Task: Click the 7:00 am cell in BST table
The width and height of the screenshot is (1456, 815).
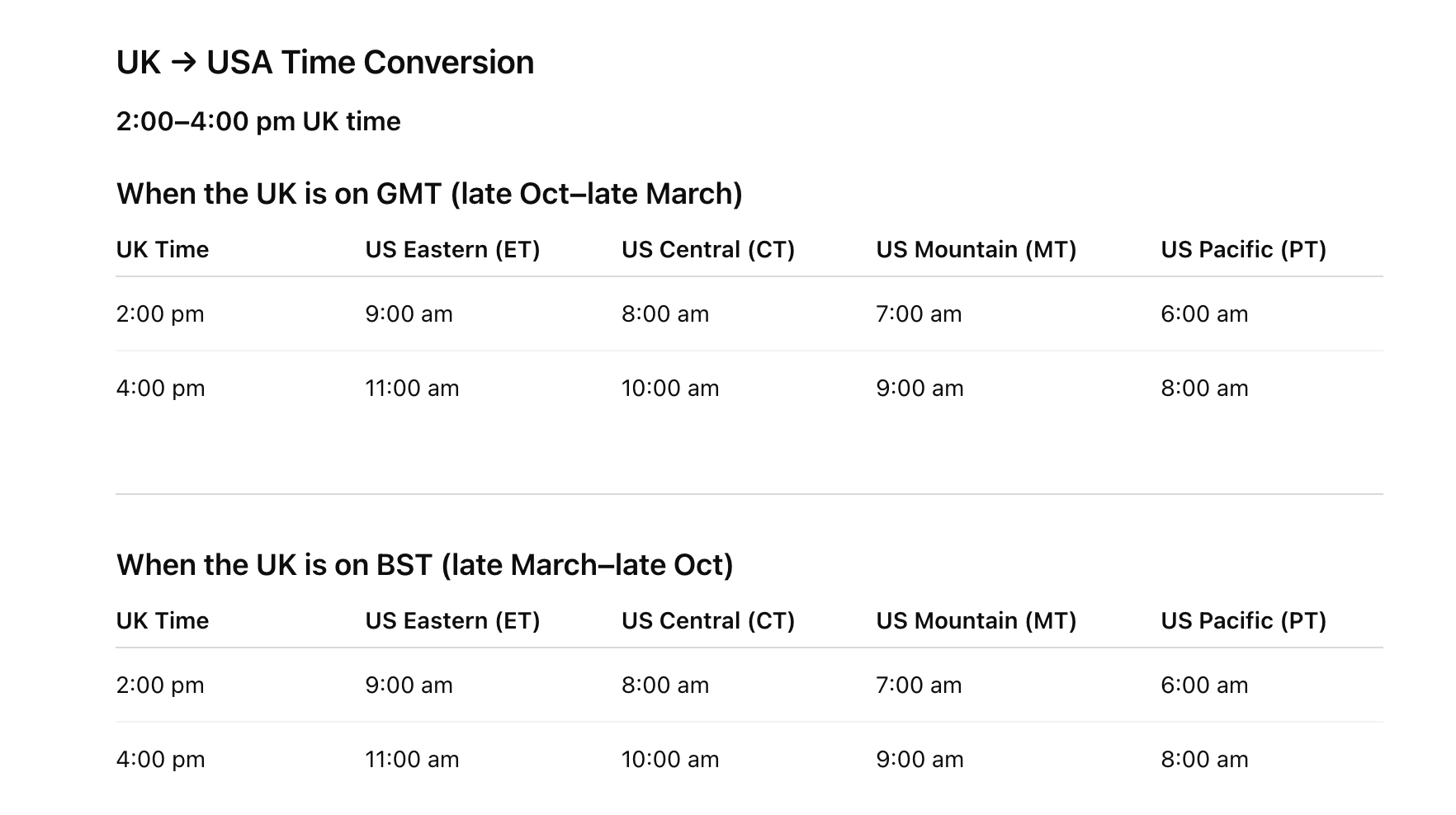Action: pos(919,685)
